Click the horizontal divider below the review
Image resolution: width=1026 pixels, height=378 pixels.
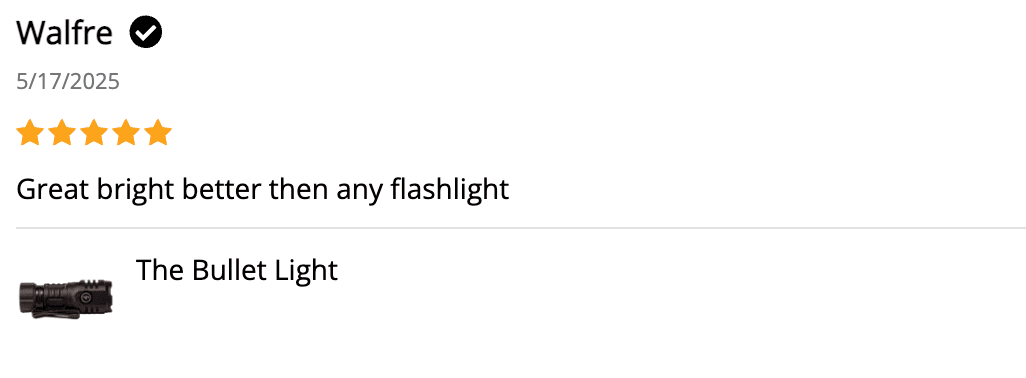click(x=521, y=228)
